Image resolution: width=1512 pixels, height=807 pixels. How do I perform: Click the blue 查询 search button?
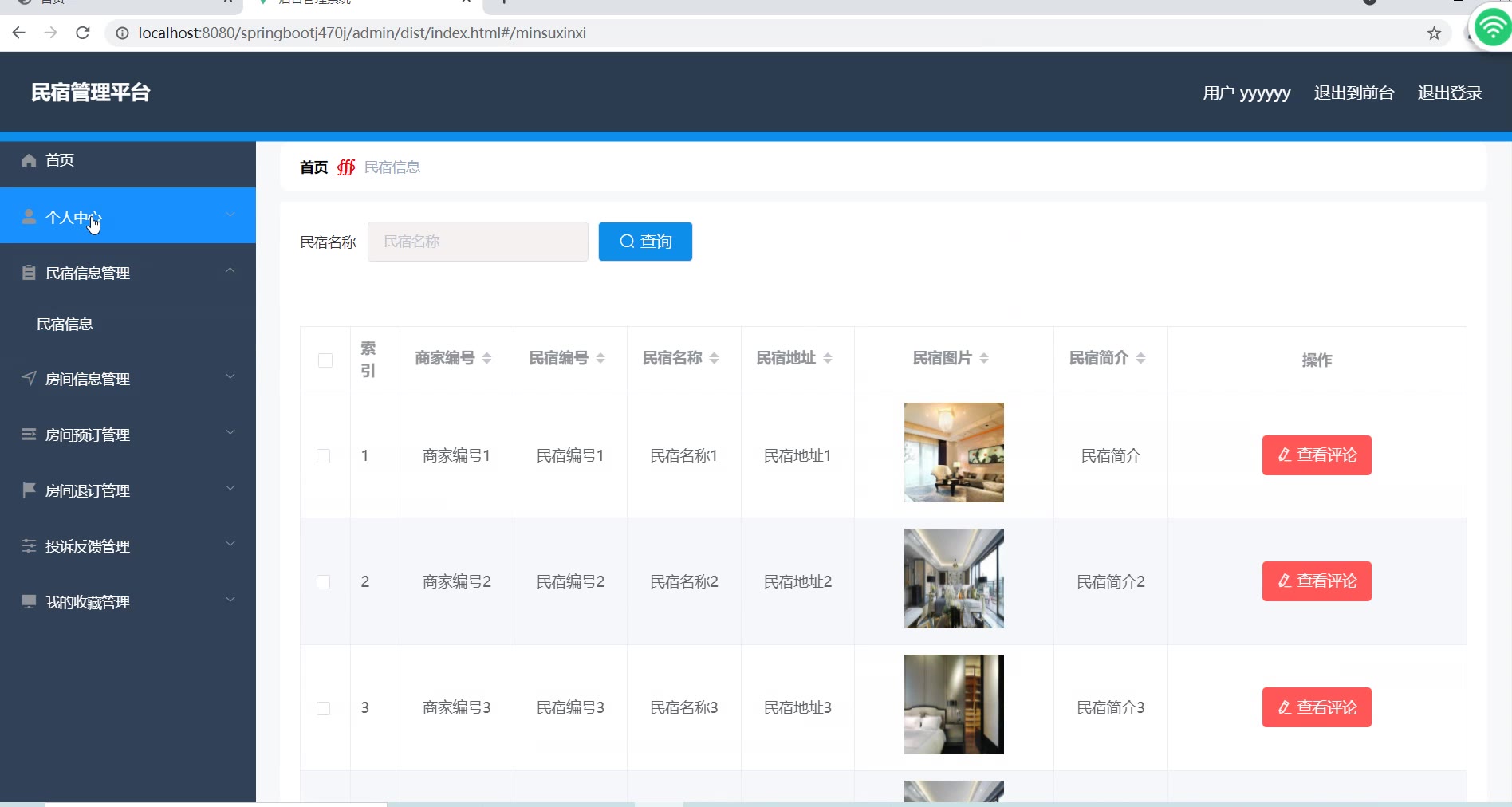(x=645, y=242)
